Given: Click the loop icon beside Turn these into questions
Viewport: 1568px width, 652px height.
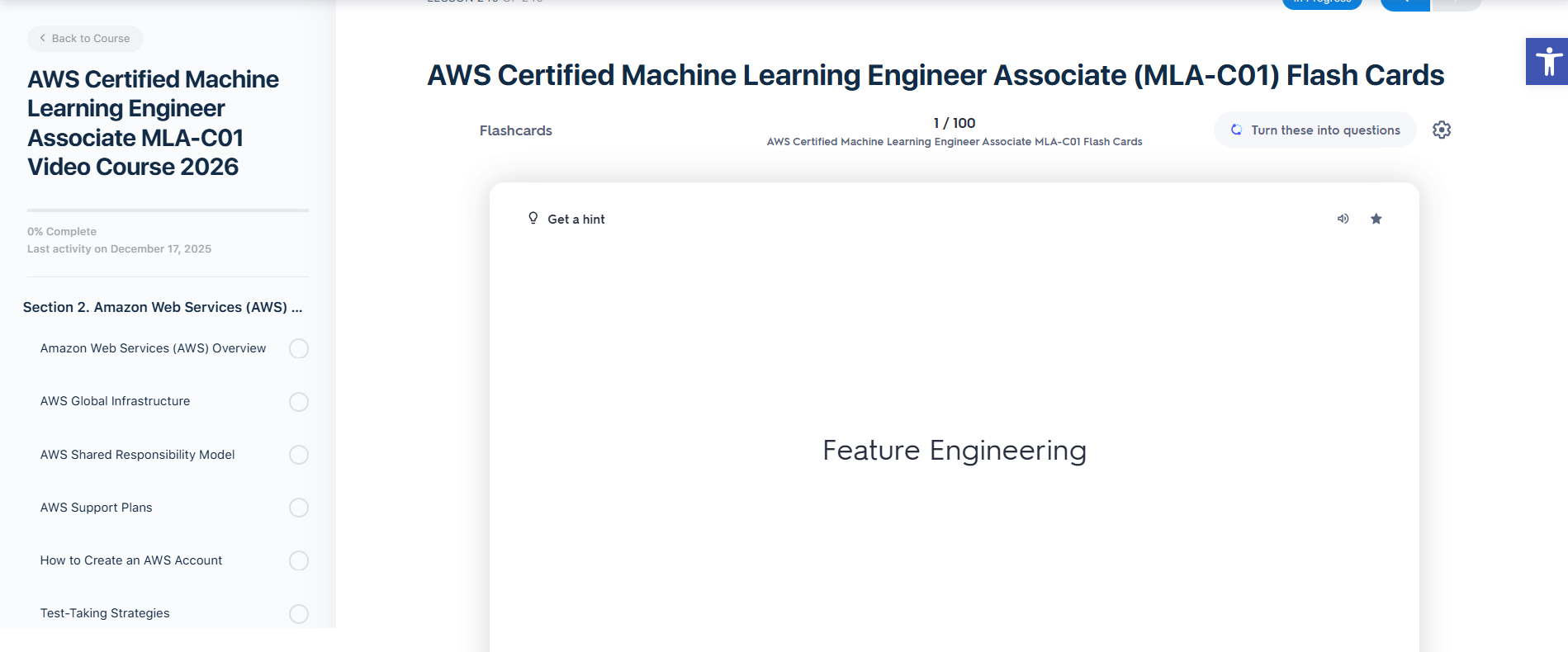Looking at the screenshot, I should (x=1236, y=130).
